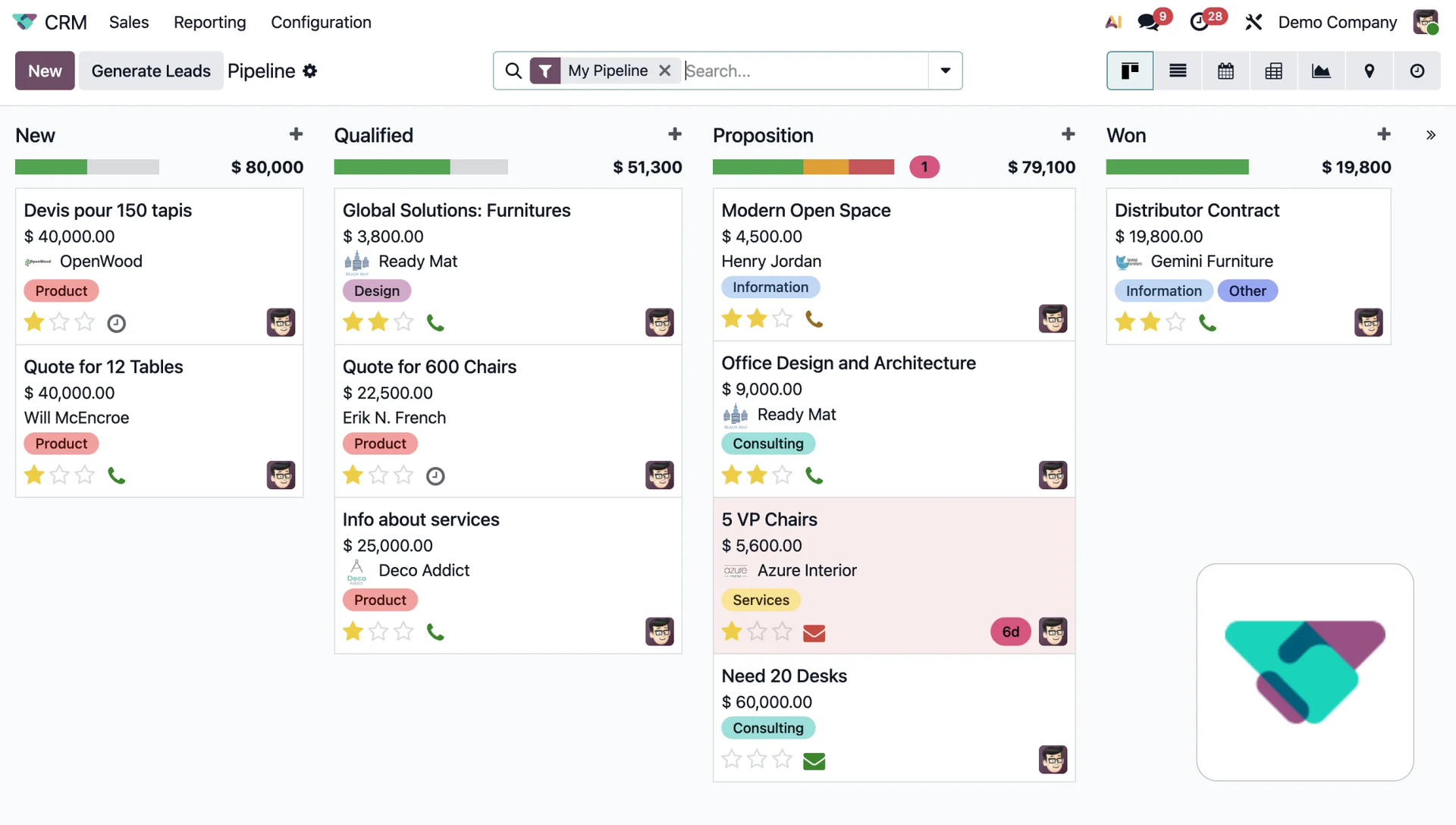Add a quick lead in New column

[296, 134]
